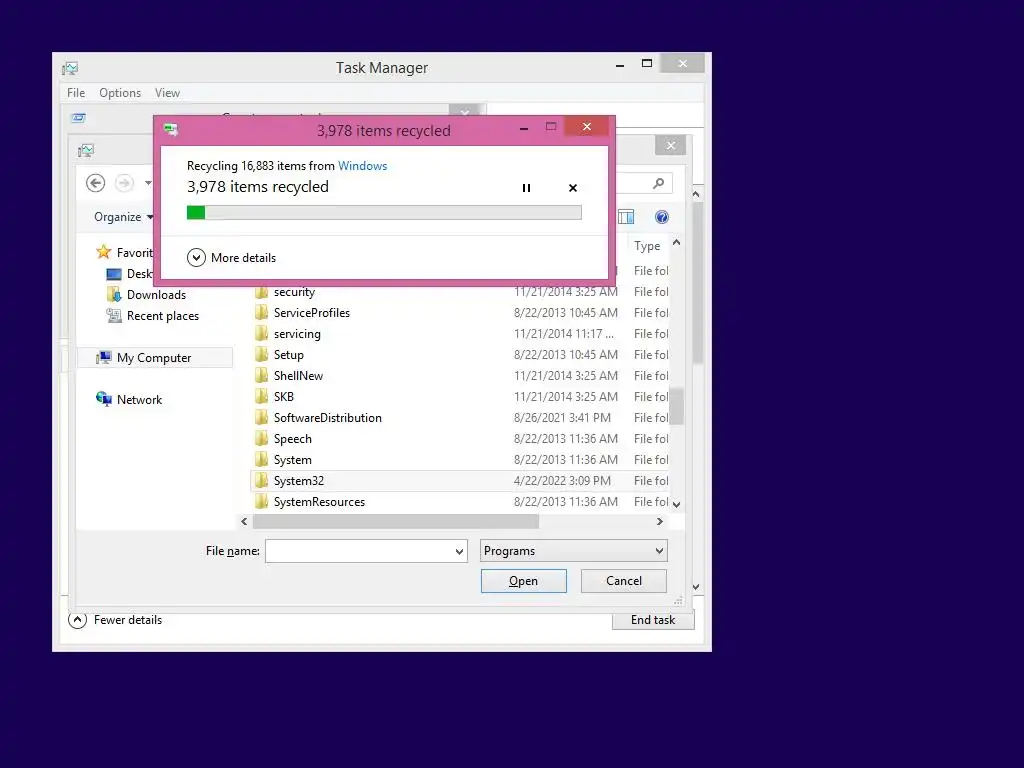
Task: Collapse Task Manager with Fewer details
Action: click(x=116, y=620)
